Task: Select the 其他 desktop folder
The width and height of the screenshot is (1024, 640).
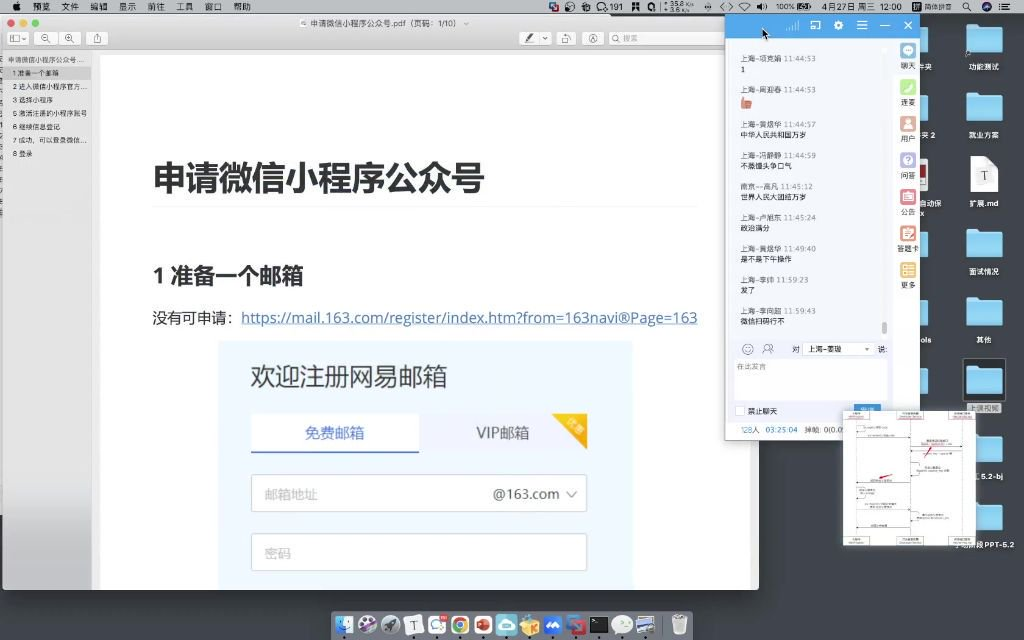Action: coord(984,320)
